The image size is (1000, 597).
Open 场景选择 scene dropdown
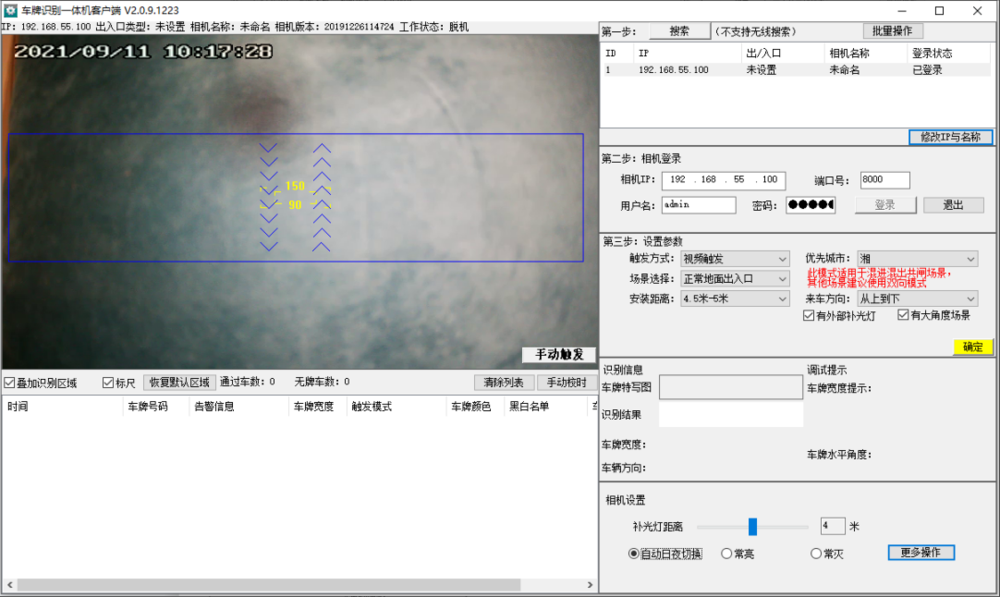(x=735, y=279)
